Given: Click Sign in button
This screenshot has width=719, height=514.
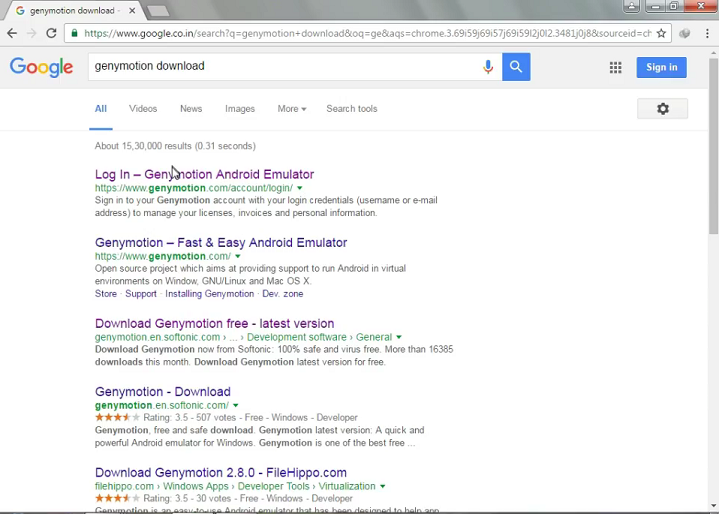Looking at the screenshot, I should (x=661, y=67).
